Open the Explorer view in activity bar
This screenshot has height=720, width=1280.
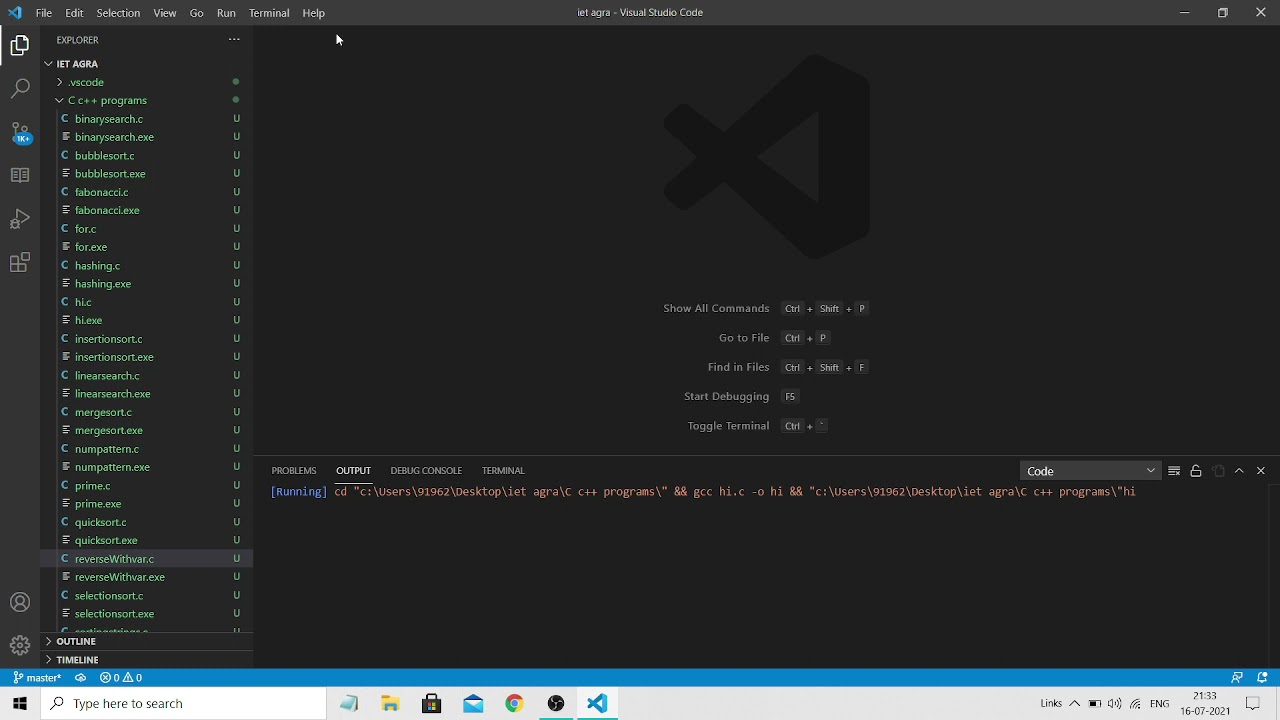[20, 45]
